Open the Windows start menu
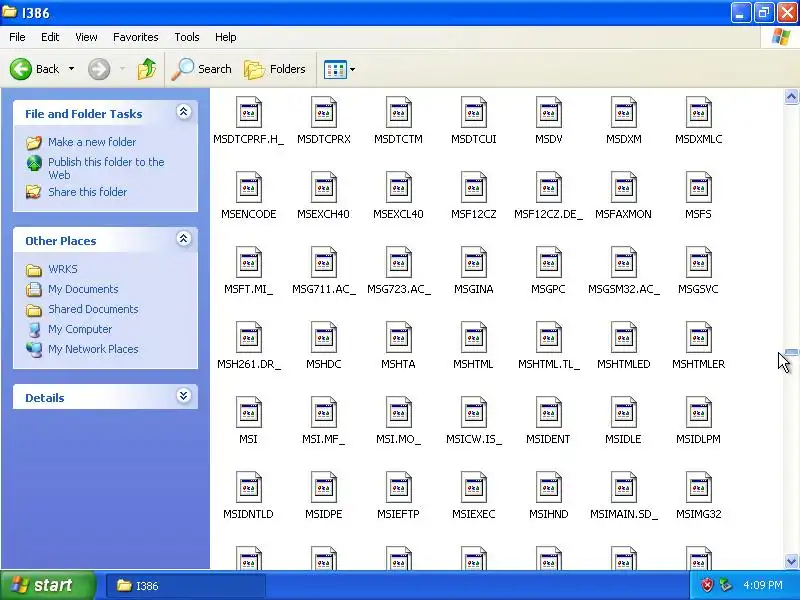This screenshot has height=600, width=800. [x=48, y=585]
